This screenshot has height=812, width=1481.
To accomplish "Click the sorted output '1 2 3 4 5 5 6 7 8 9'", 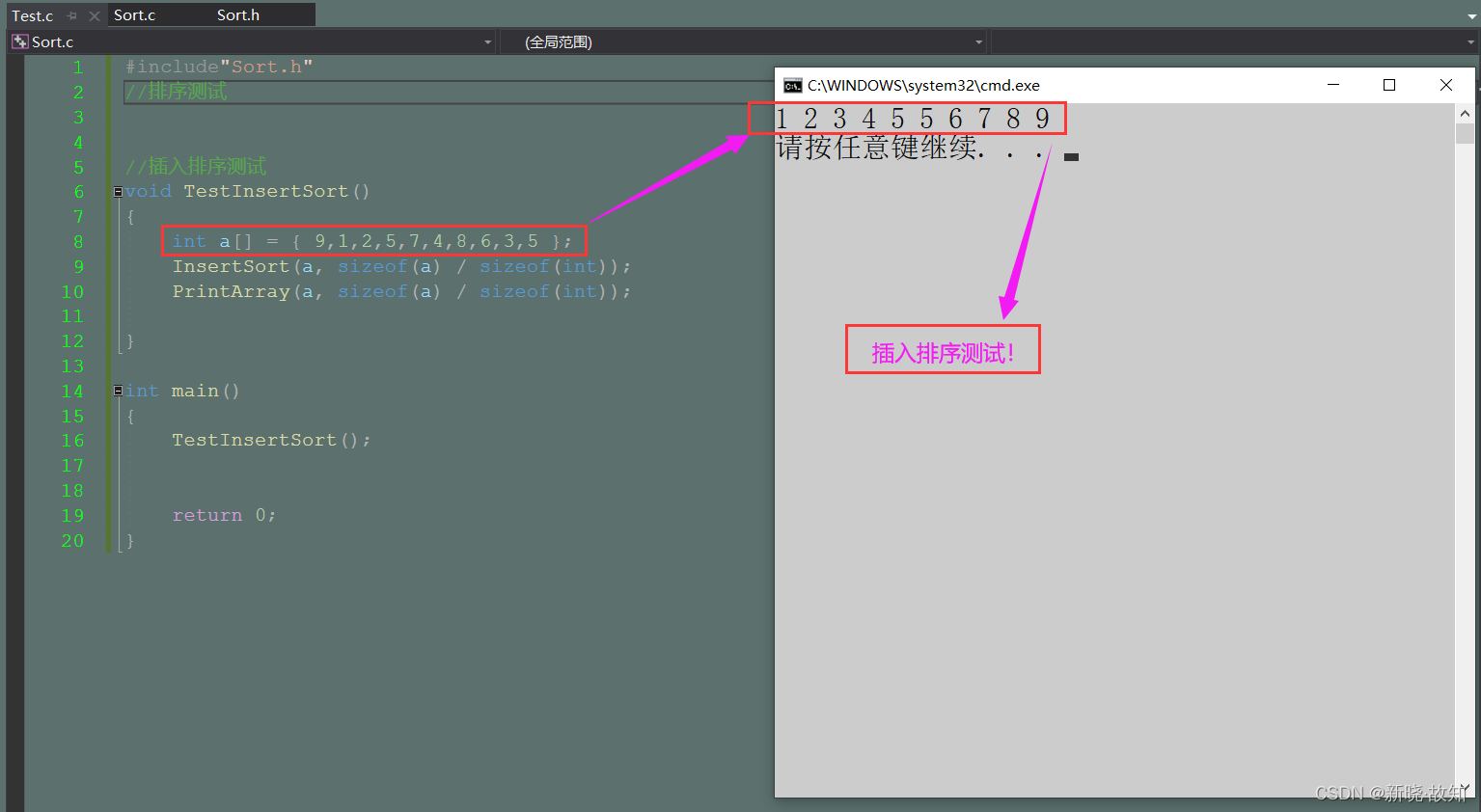I will coord(912,119).
